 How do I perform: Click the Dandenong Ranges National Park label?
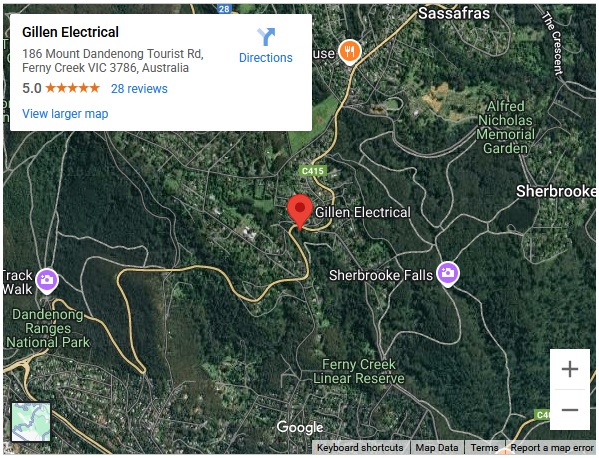point(47,328)
